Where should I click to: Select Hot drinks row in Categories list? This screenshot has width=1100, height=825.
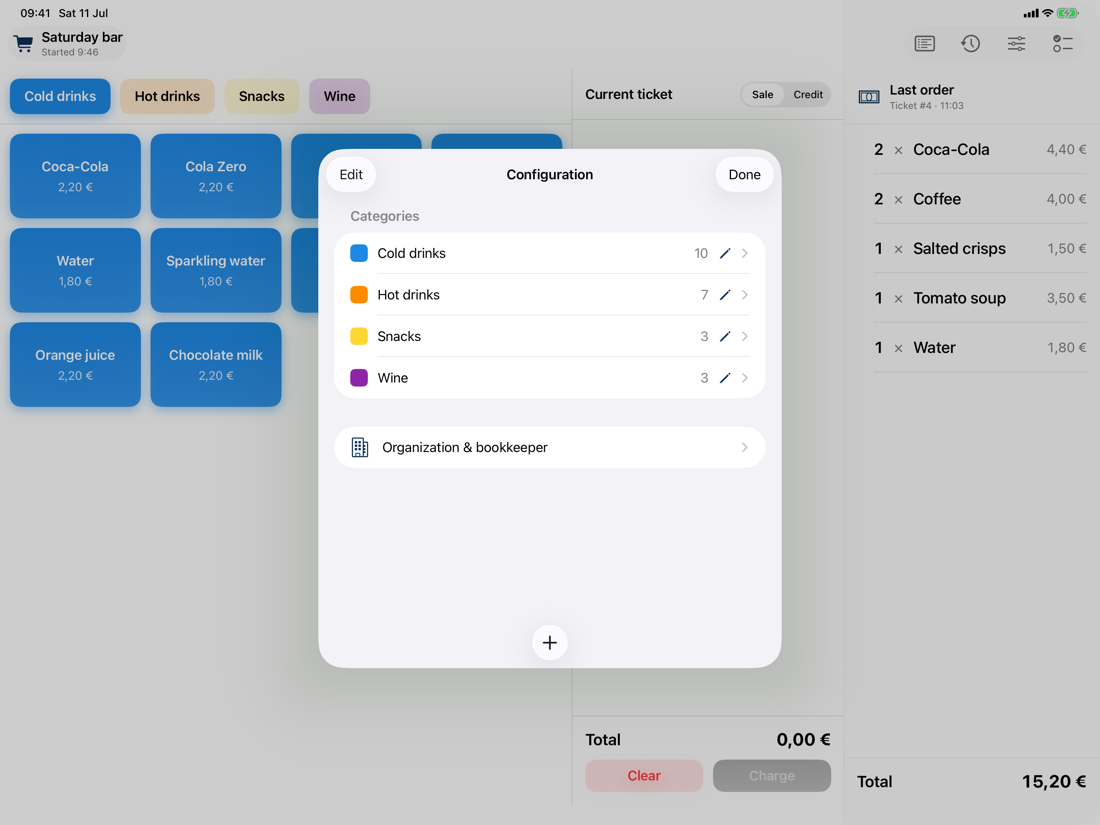coord(550,295)
